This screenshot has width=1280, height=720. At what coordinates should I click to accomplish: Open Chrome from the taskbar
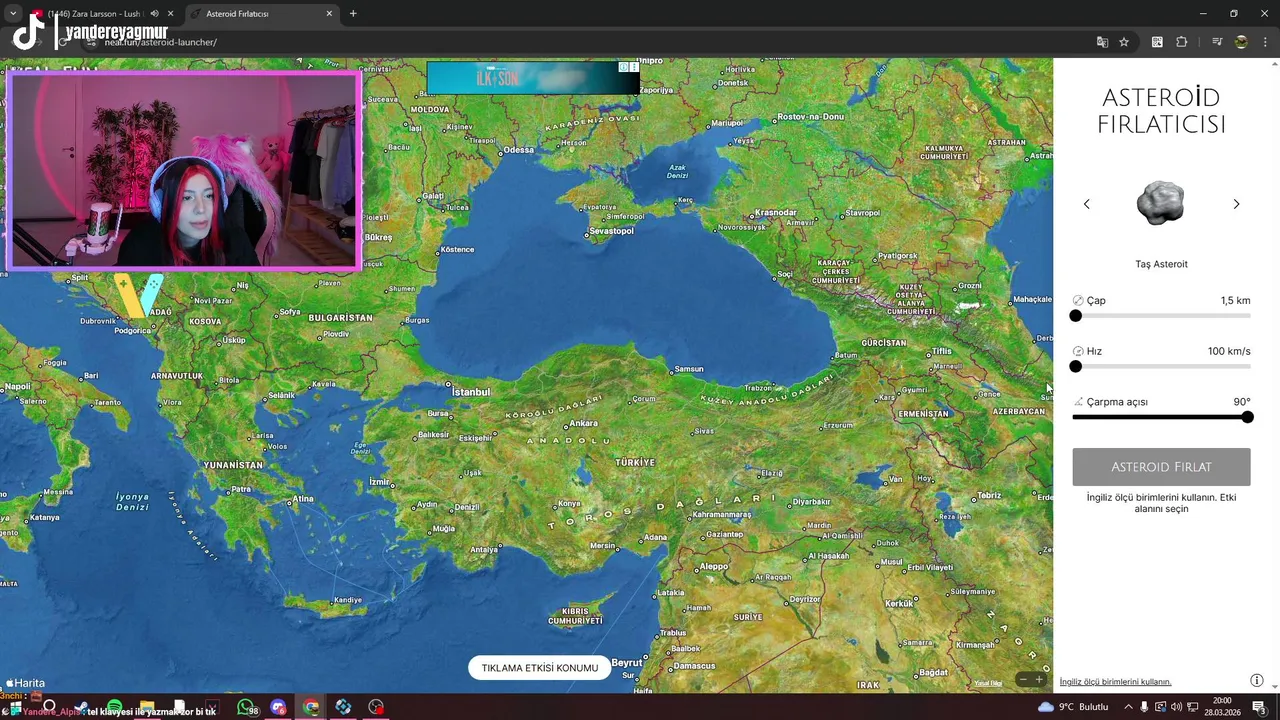(311, 707)
